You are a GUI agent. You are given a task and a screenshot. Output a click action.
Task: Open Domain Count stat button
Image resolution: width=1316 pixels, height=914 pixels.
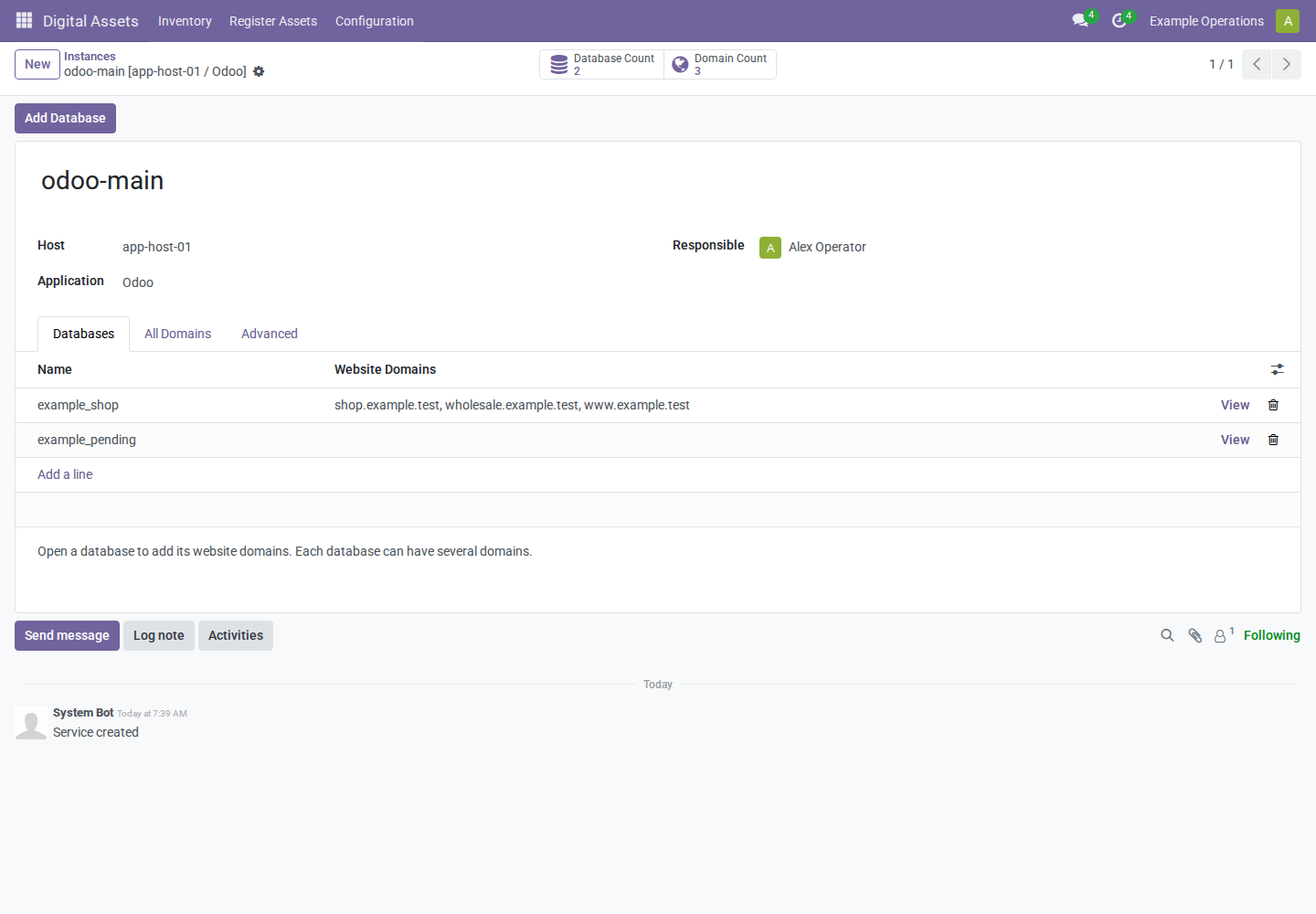[x=720, y=64]
